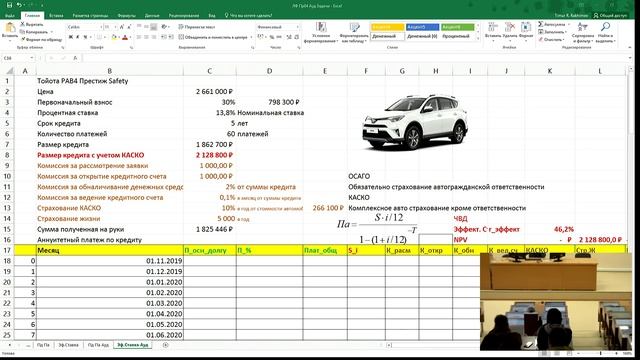Switch to the Вставка ribbon tab

point(56,16)
